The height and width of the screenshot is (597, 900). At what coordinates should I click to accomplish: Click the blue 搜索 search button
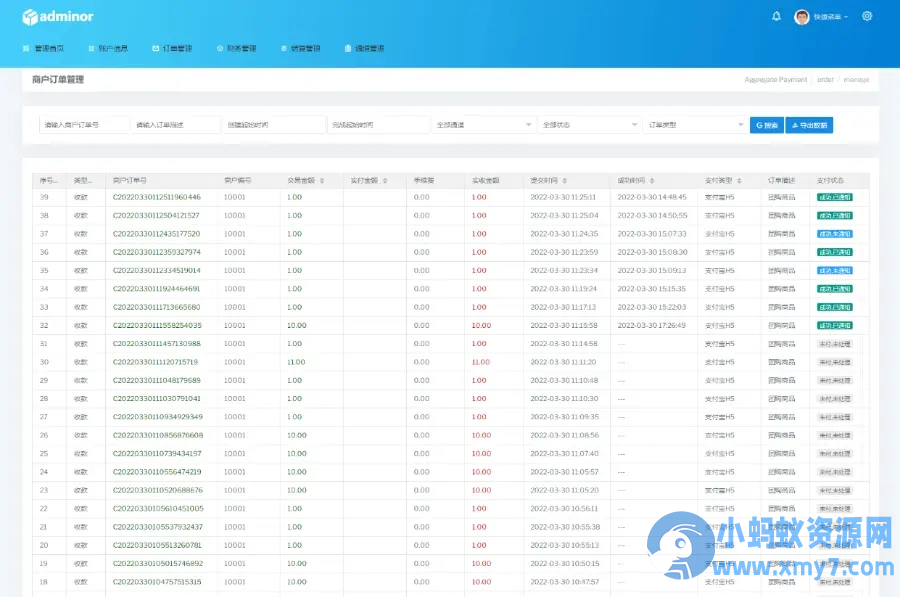click(766, 125)
